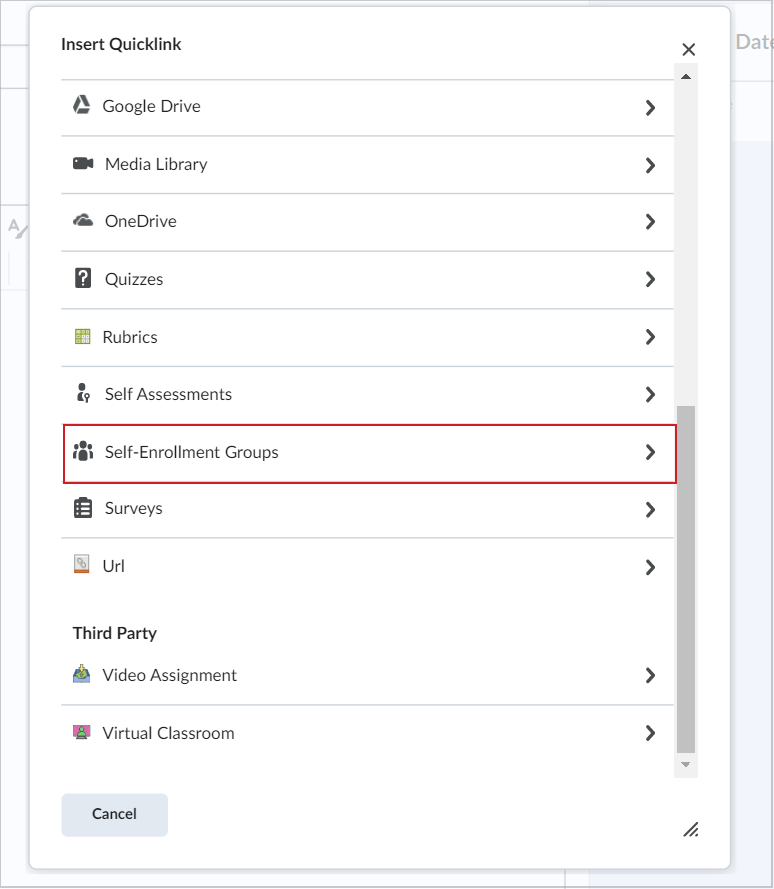Select the Url link icon
The height and width of the screenshot is (889, 774).
point(82,565)
